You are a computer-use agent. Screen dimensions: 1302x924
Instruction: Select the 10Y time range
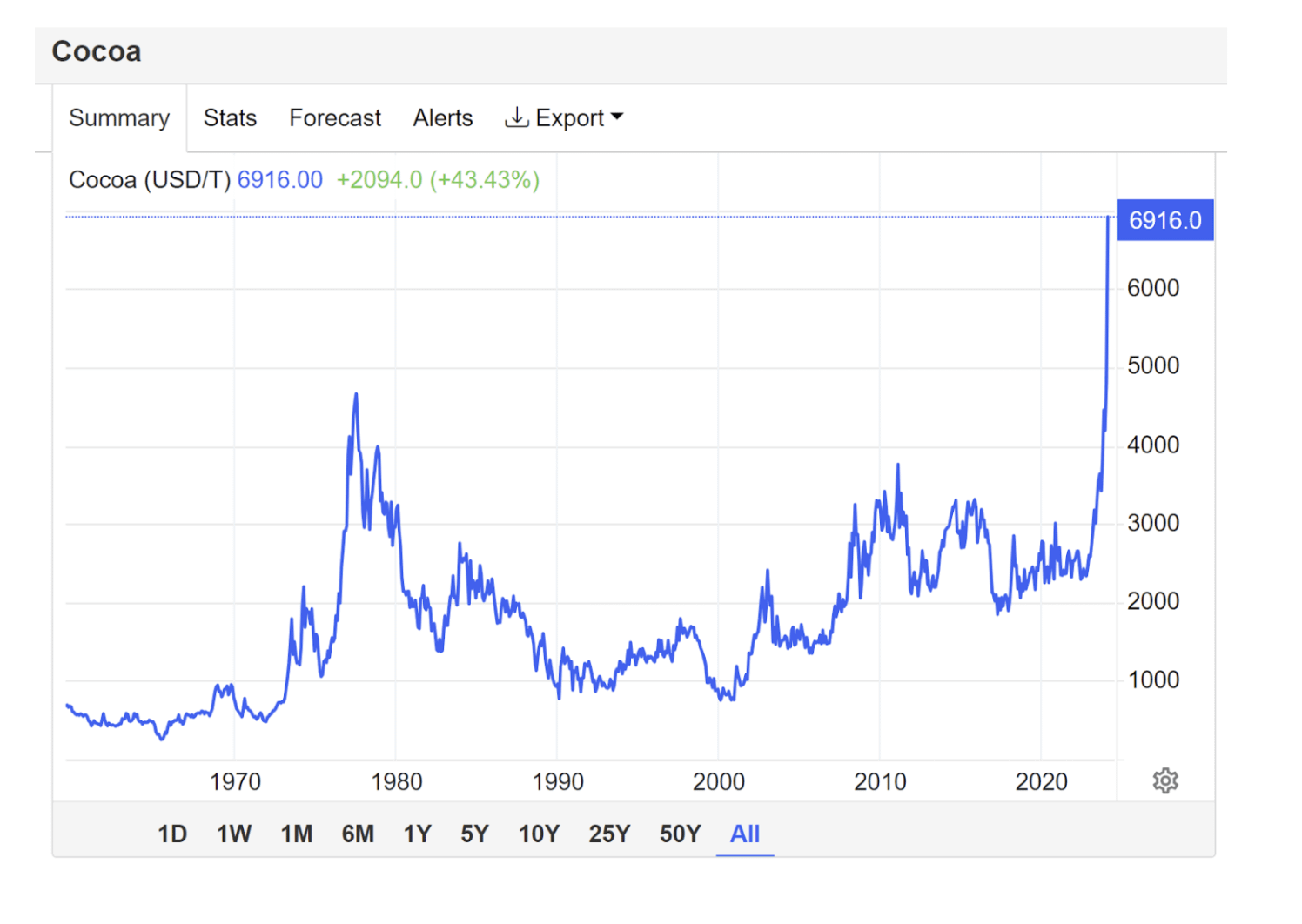(539, 834)
